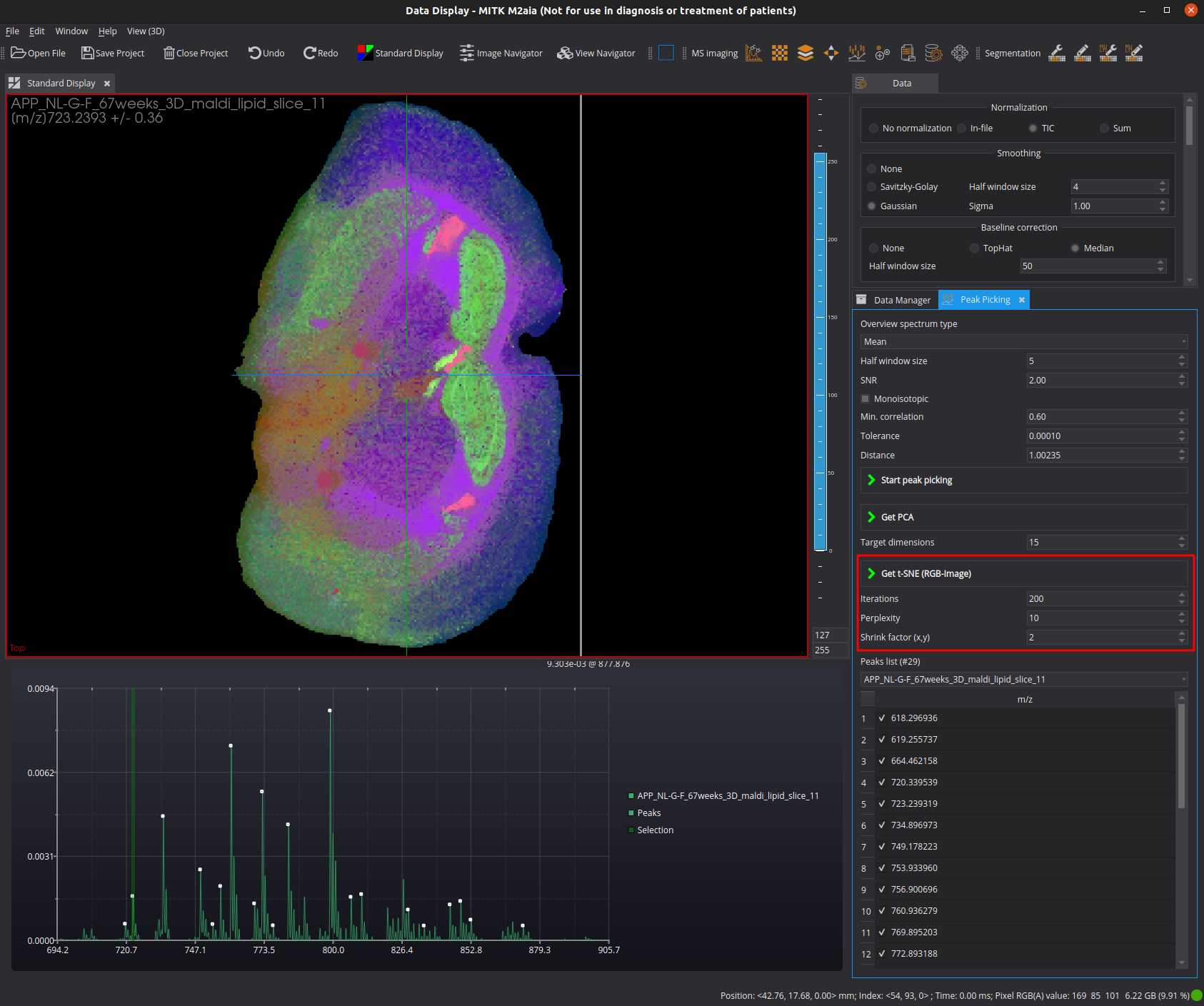Select Savitzky-Golay smoothing
This screenshot has height=1006, width=1204.
tap(871, 187)
